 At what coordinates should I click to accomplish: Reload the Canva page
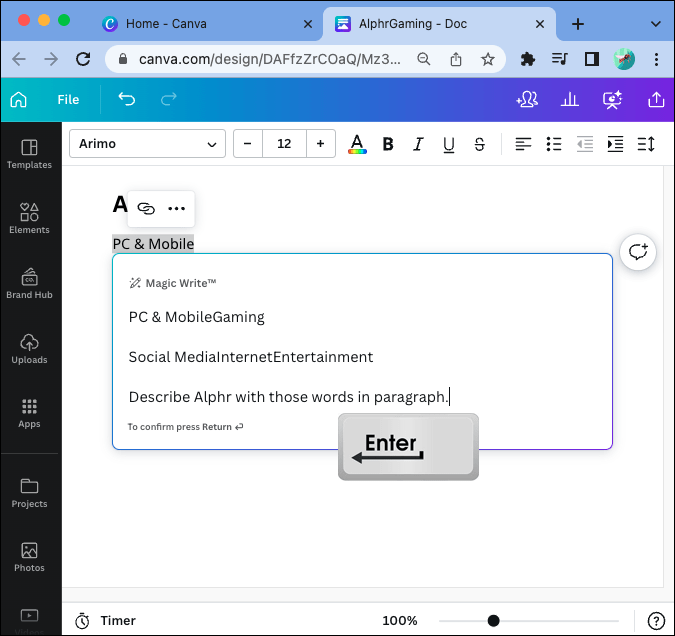(x=83, y=59)
